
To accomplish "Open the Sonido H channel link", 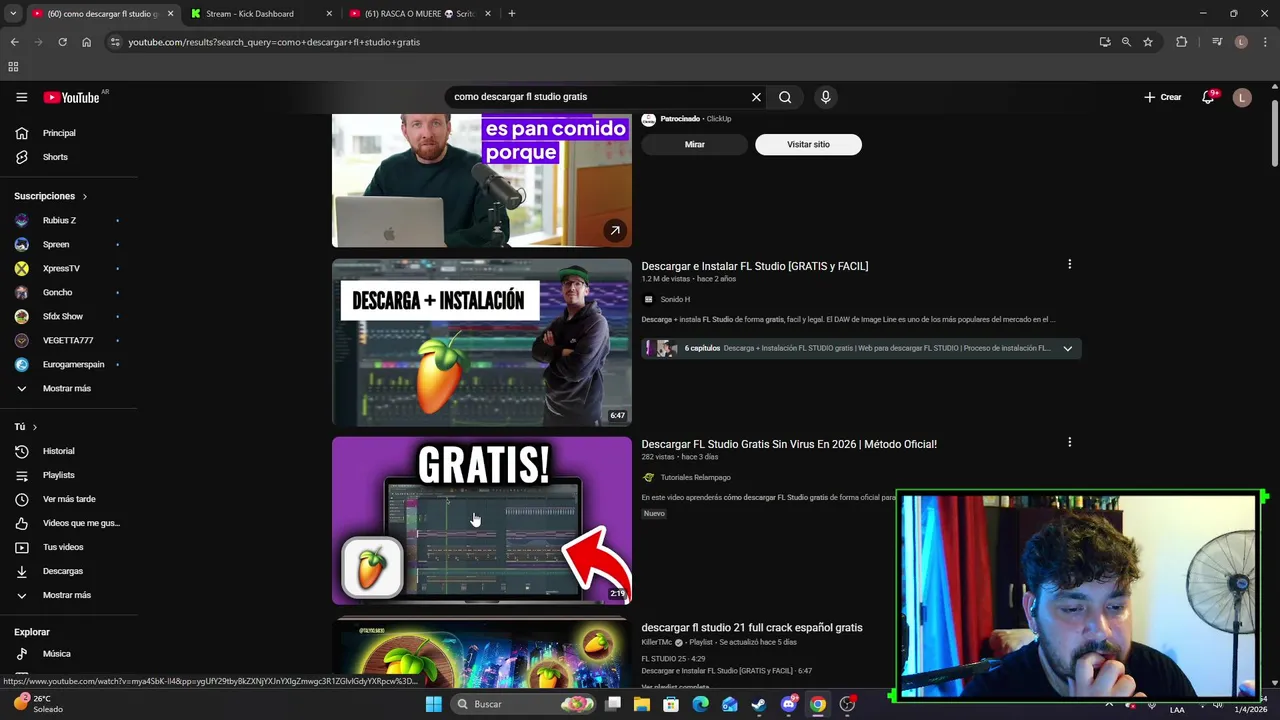I will point(675,300).
